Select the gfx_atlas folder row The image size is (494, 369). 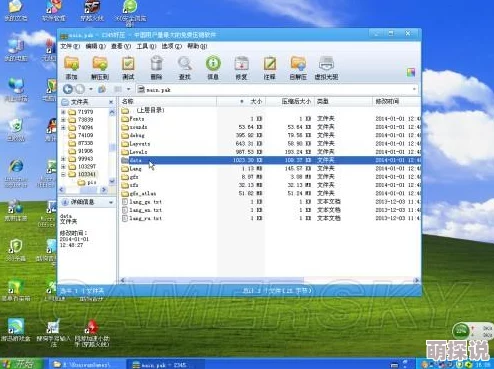(x=270, y=193)
